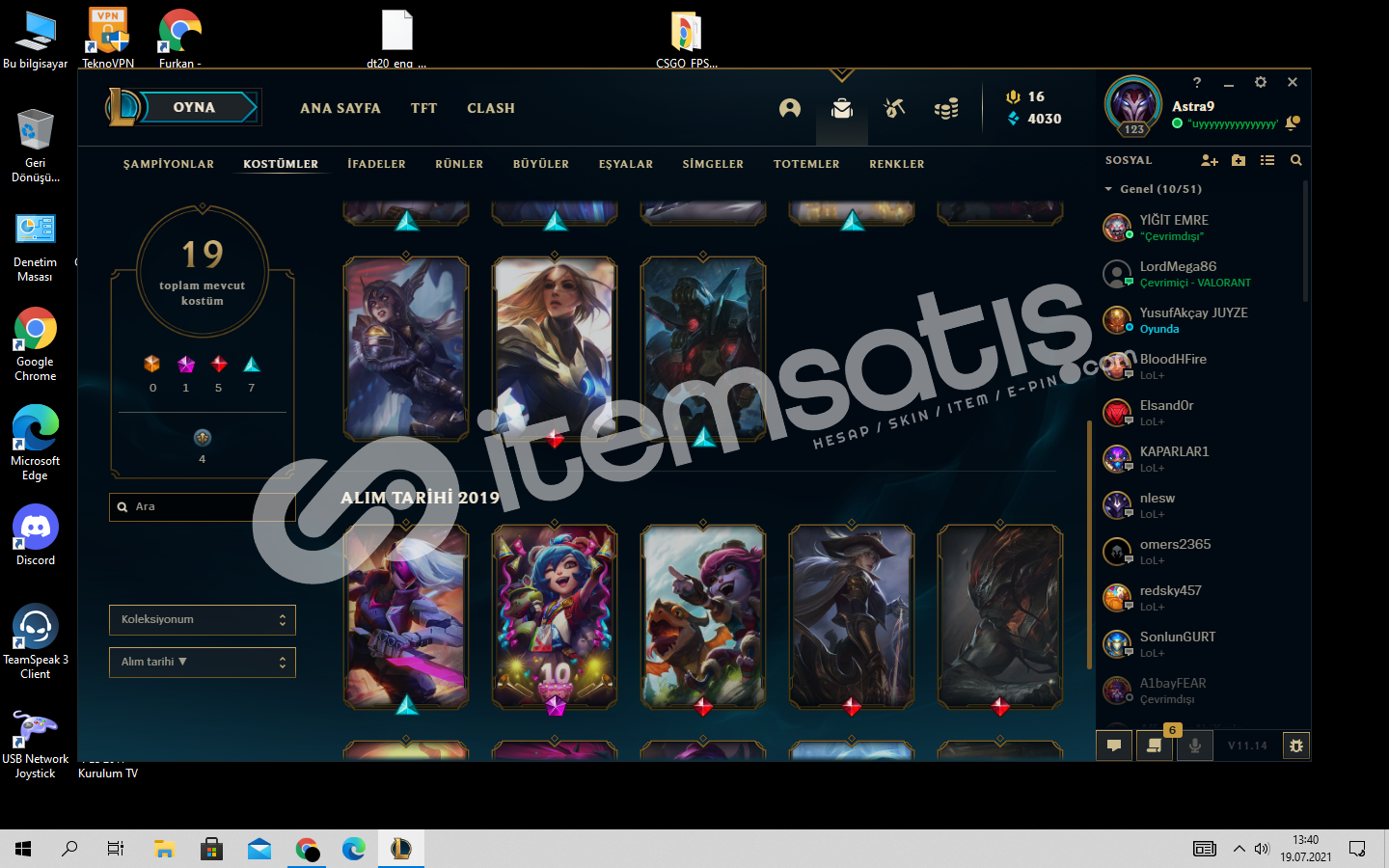Viewport: 1389px width, 868px height.
Task: Open CLASH from top navigation
Action: tap(491, 108)
